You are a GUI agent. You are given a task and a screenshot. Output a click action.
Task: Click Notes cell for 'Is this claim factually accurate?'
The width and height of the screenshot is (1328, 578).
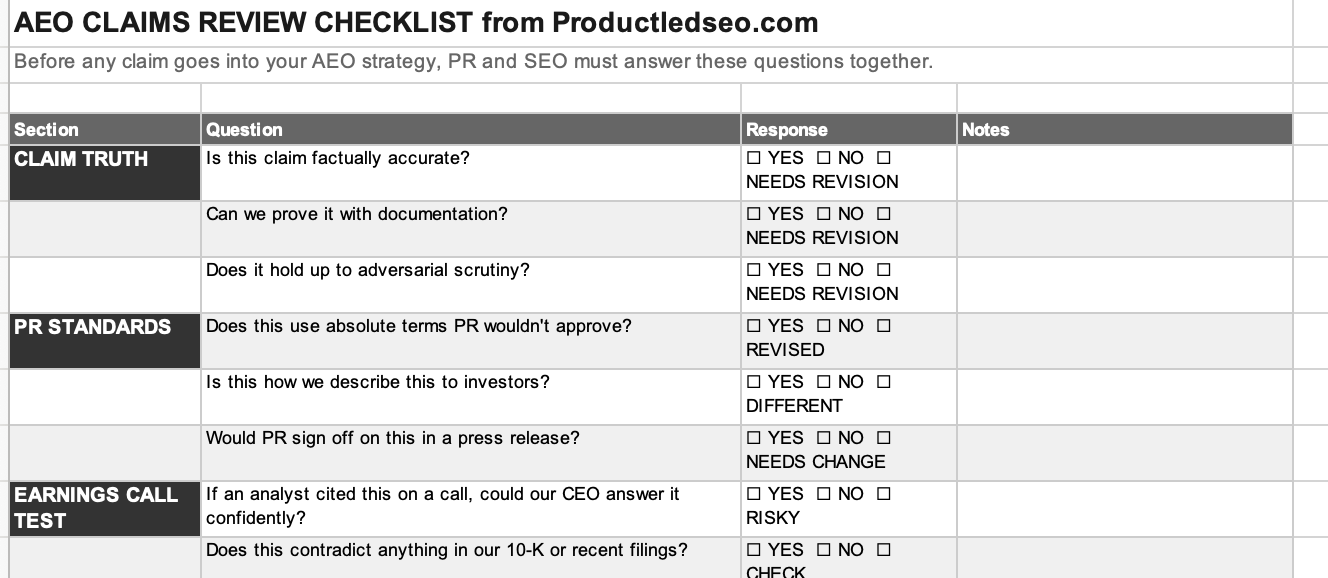click(1125, 172)
